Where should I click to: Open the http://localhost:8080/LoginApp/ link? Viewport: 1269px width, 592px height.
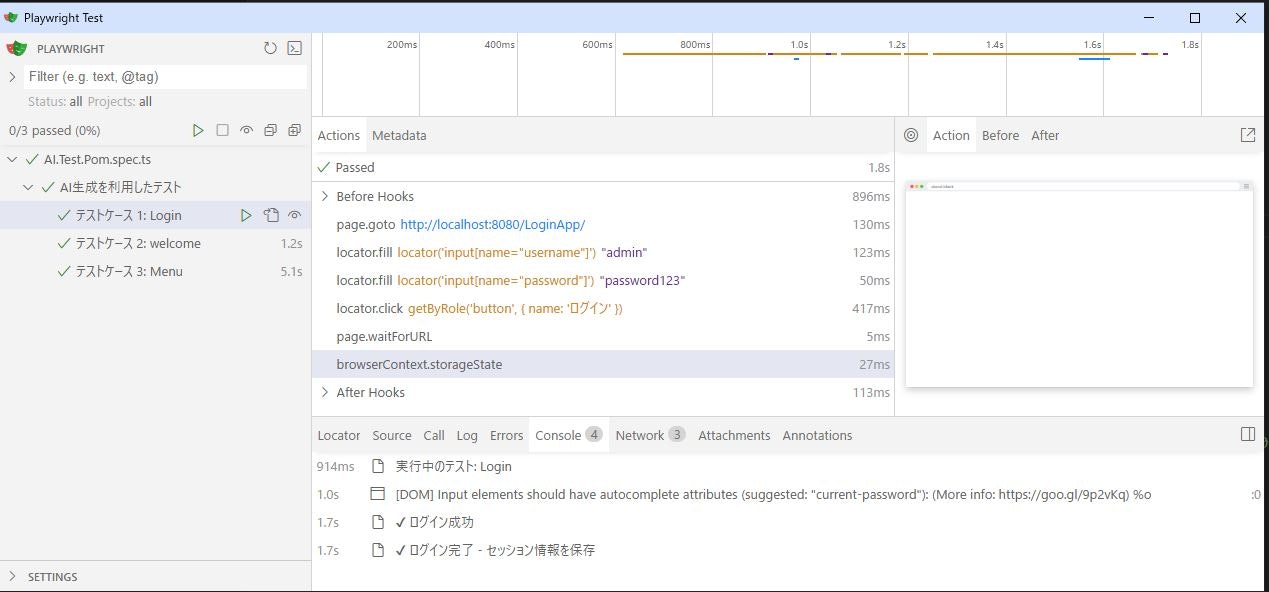point(492,224)
